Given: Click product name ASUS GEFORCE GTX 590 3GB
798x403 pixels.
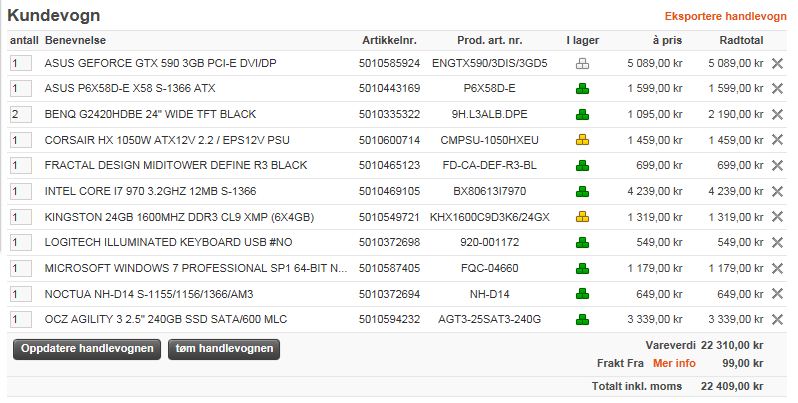Looking at the screenshot, I should pyautogui.click(x=160, y=63).
